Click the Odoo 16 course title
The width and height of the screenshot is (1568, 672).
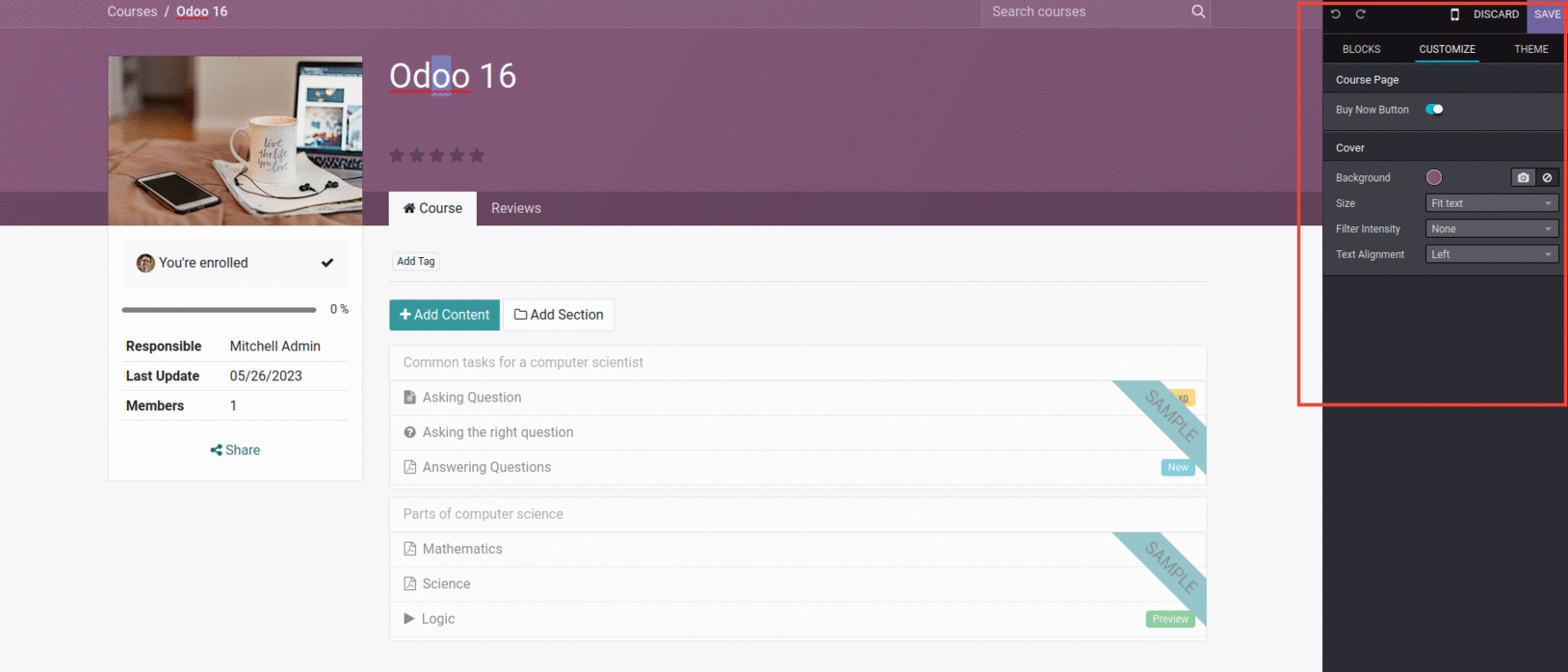[x=453, y=76]
